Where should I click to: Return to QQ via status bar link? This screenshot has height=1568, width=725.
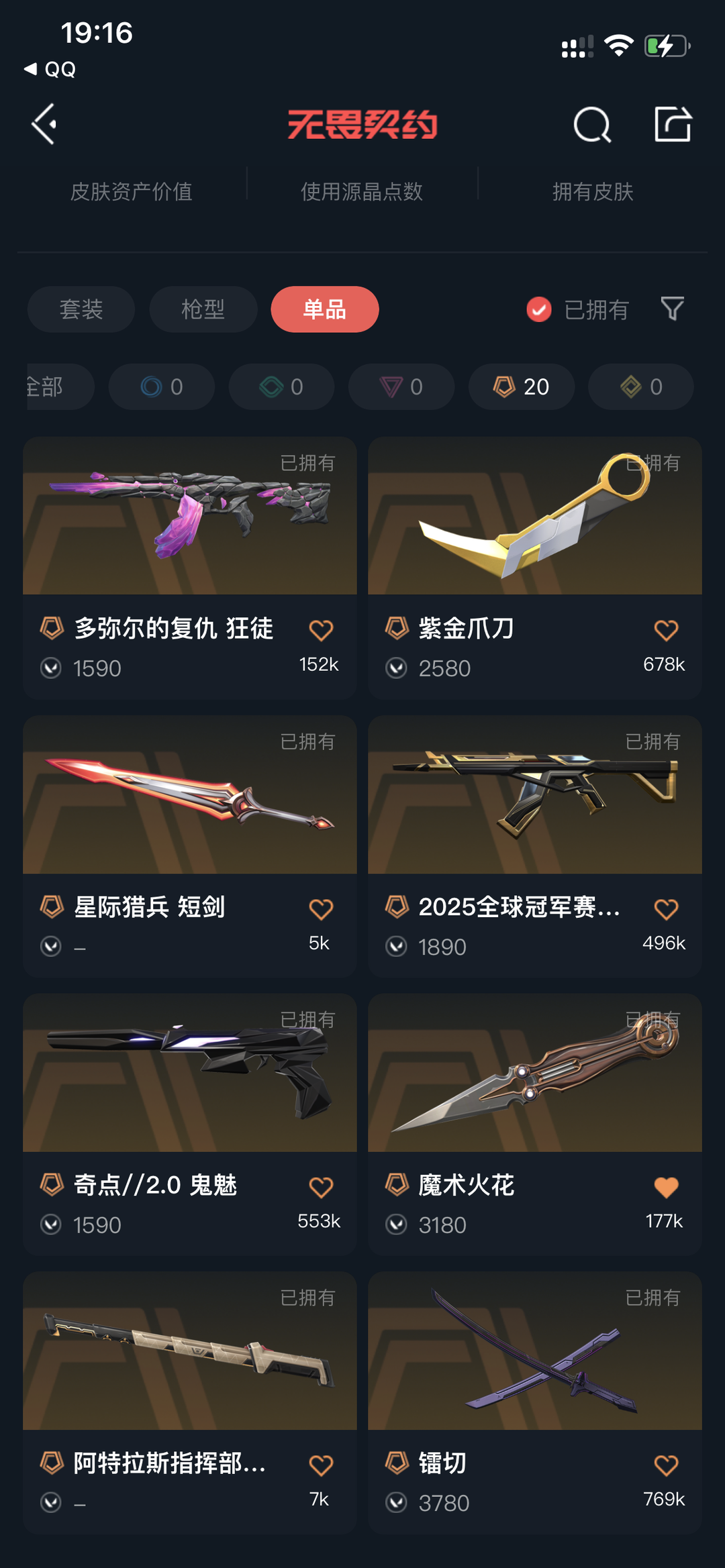50,69
